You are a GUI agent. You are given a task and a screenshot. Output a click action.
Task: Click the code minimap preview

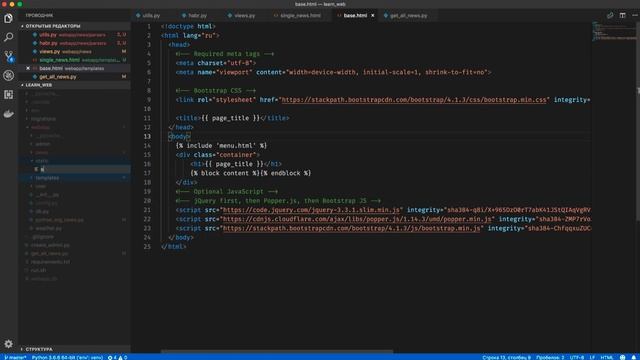click(x=614, y=31)
